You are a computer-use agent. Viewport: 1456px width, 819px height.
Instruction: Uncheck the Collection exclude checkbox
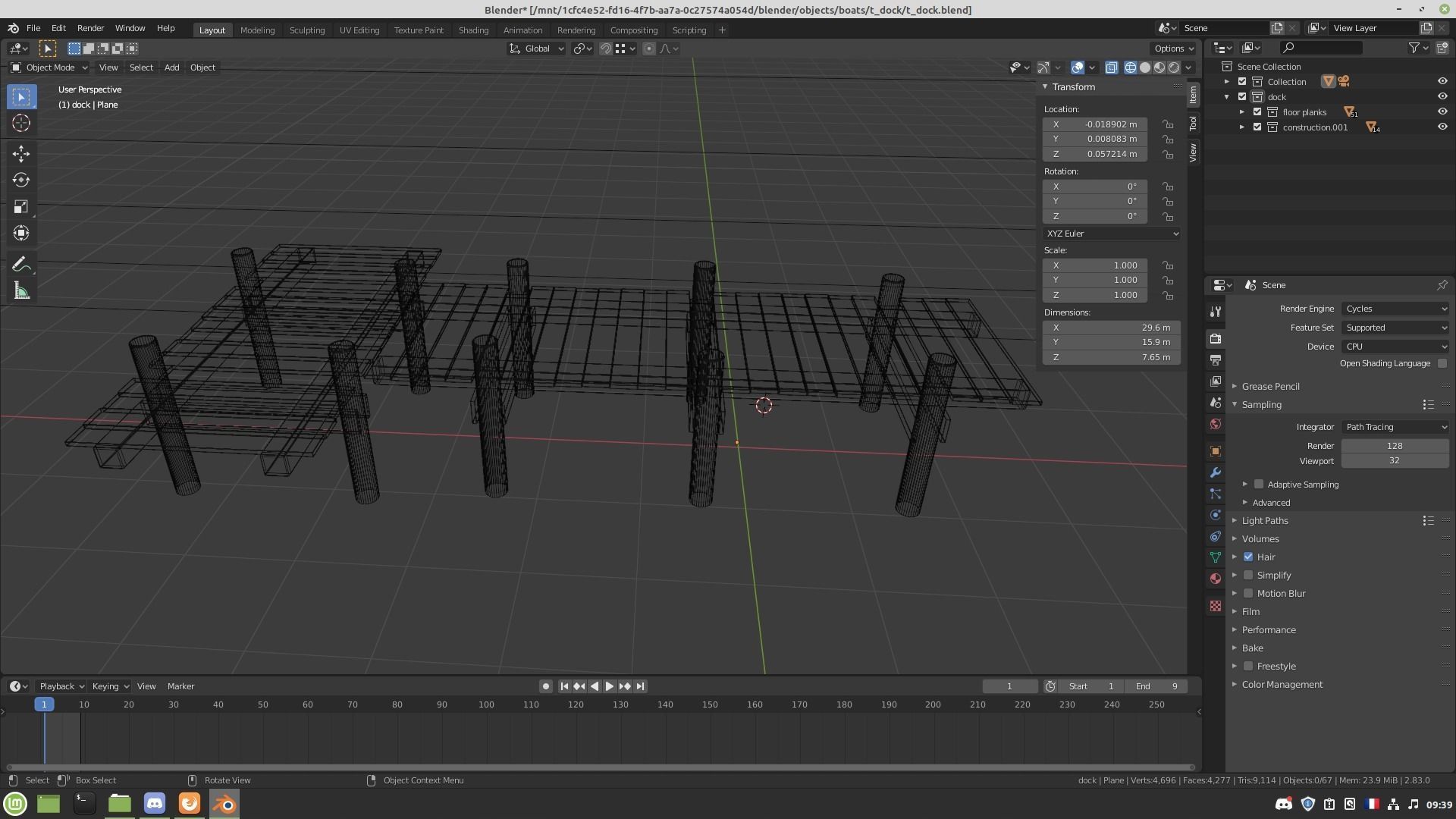[1242, 82]
